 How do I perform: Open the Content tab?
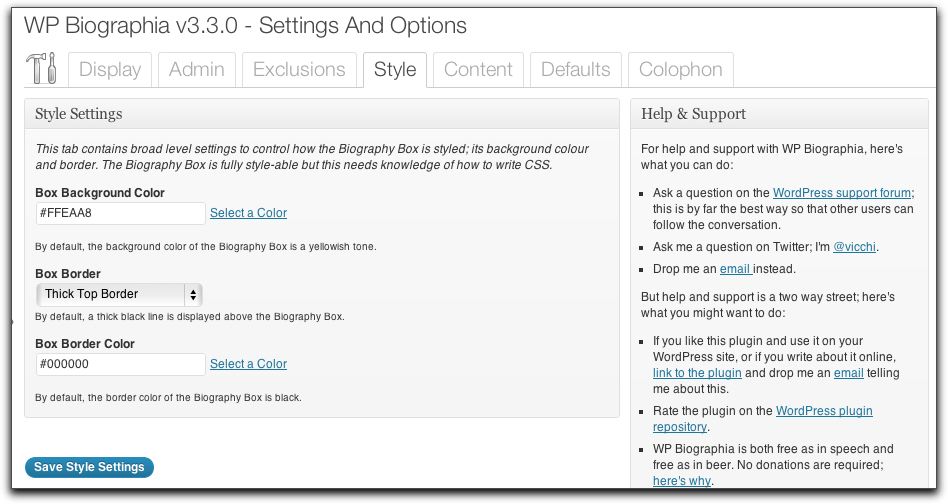pos(478,70)
